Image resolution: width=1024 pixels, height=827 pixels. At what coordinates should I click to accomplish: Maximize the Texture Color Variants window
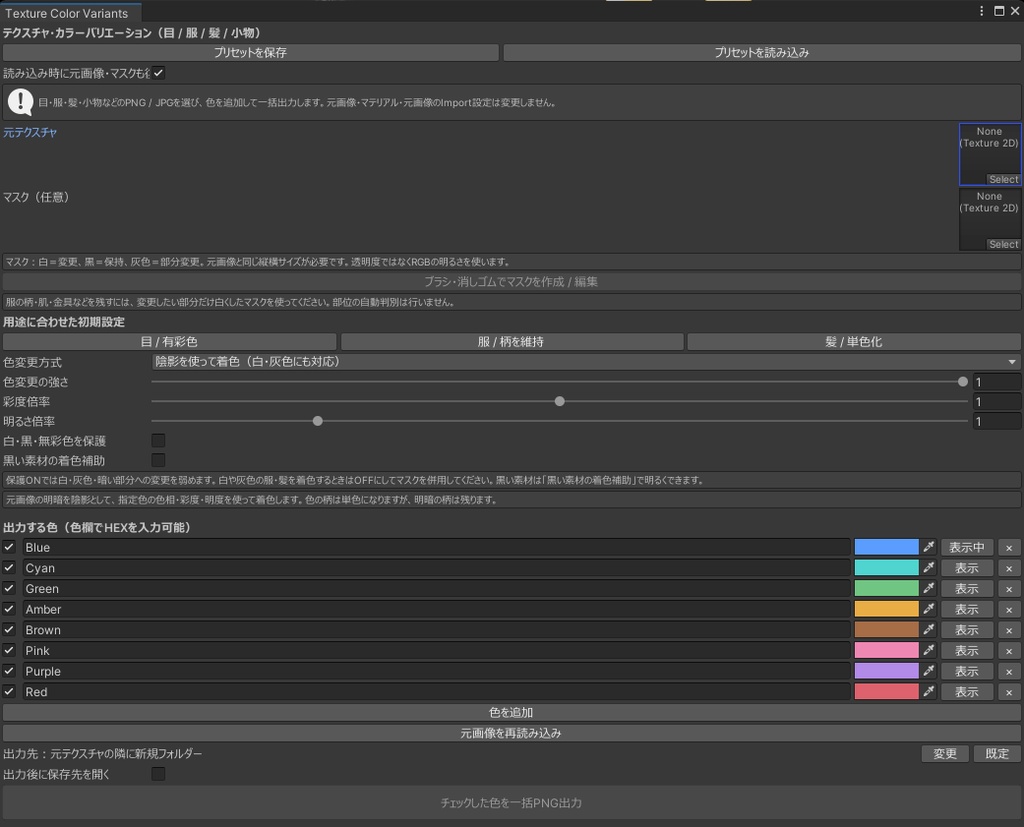pos(999,11)
